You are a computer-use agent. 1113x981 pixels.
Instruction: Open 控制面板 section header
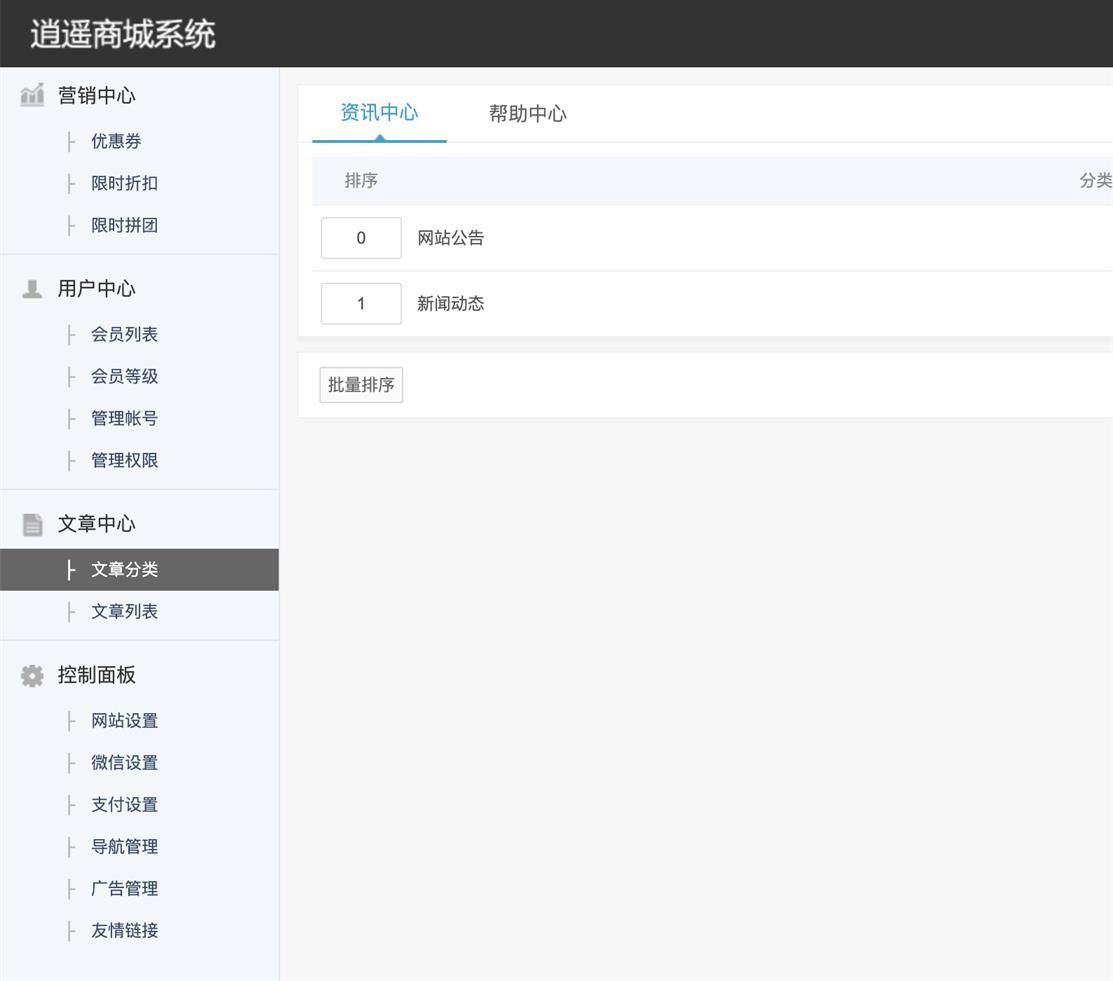pyautogui.click(x=97, y=675)
